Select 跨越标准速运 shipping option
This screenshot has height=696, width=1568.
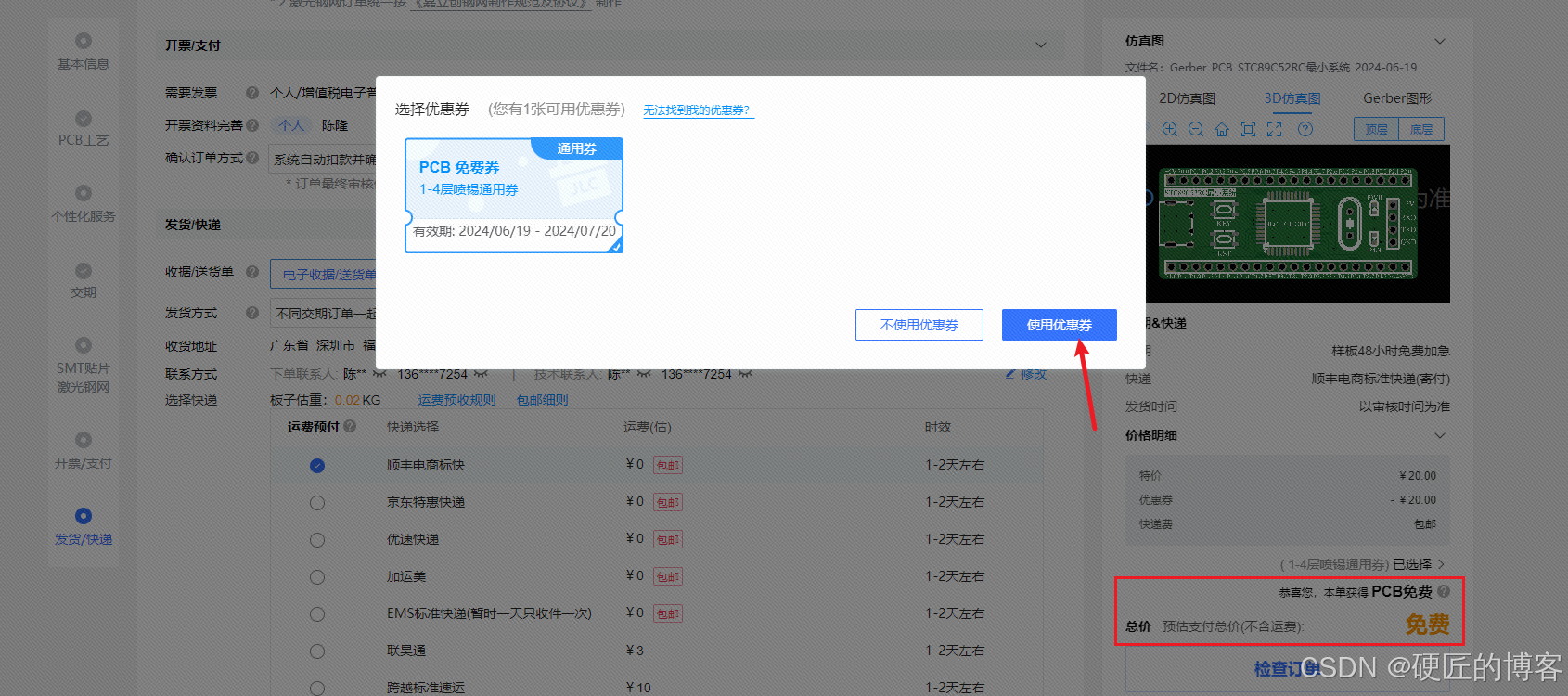tap(317, 689)
